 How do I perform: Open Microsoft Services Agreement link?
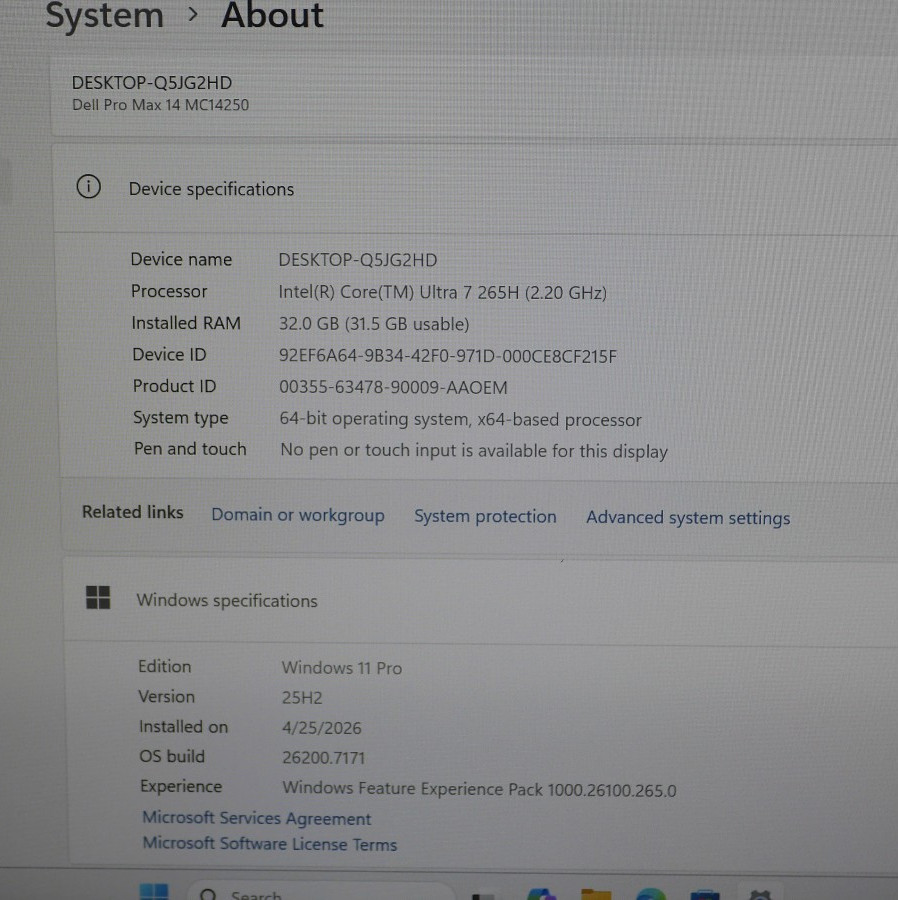[256, 818]
